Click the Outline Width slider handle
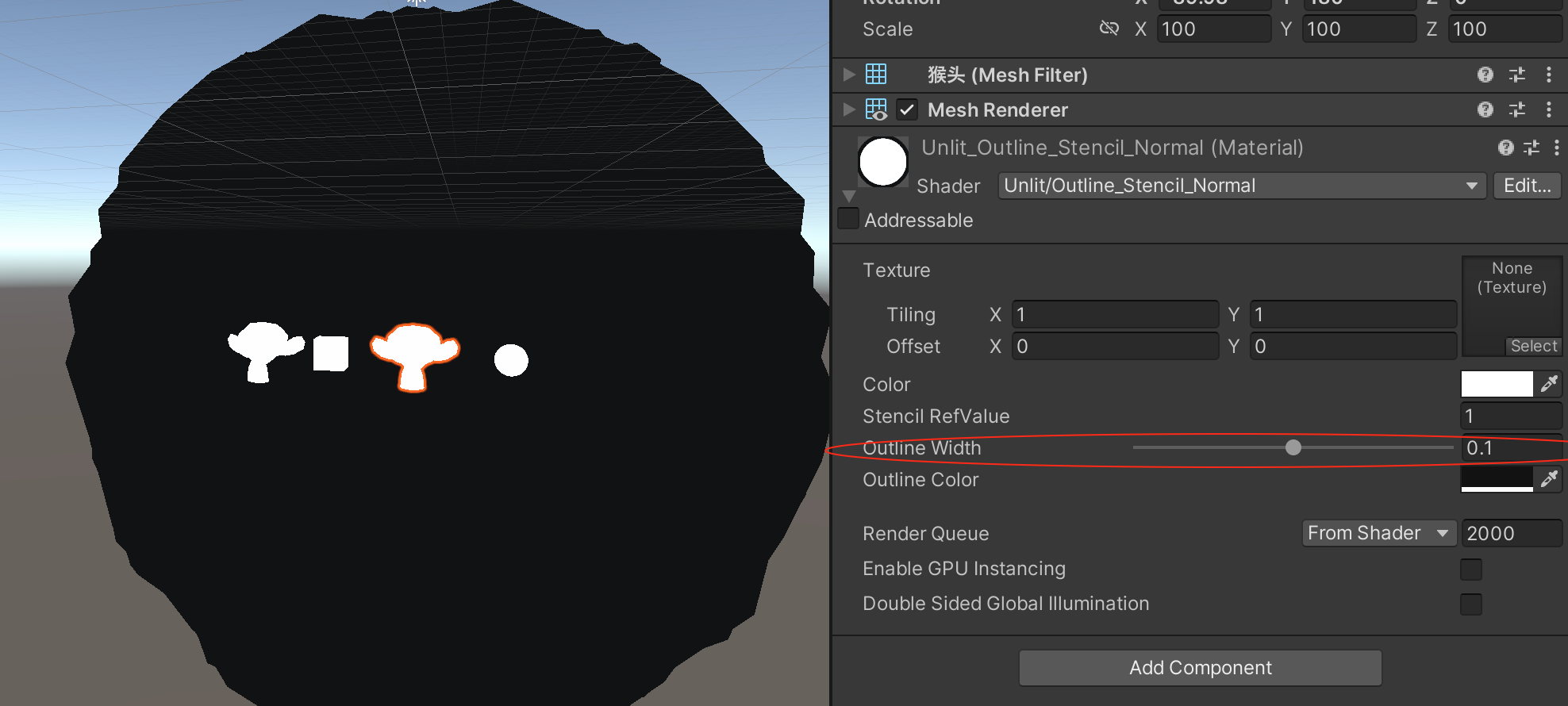This screenshot has height=706, width=1568. pos(1293,447)
